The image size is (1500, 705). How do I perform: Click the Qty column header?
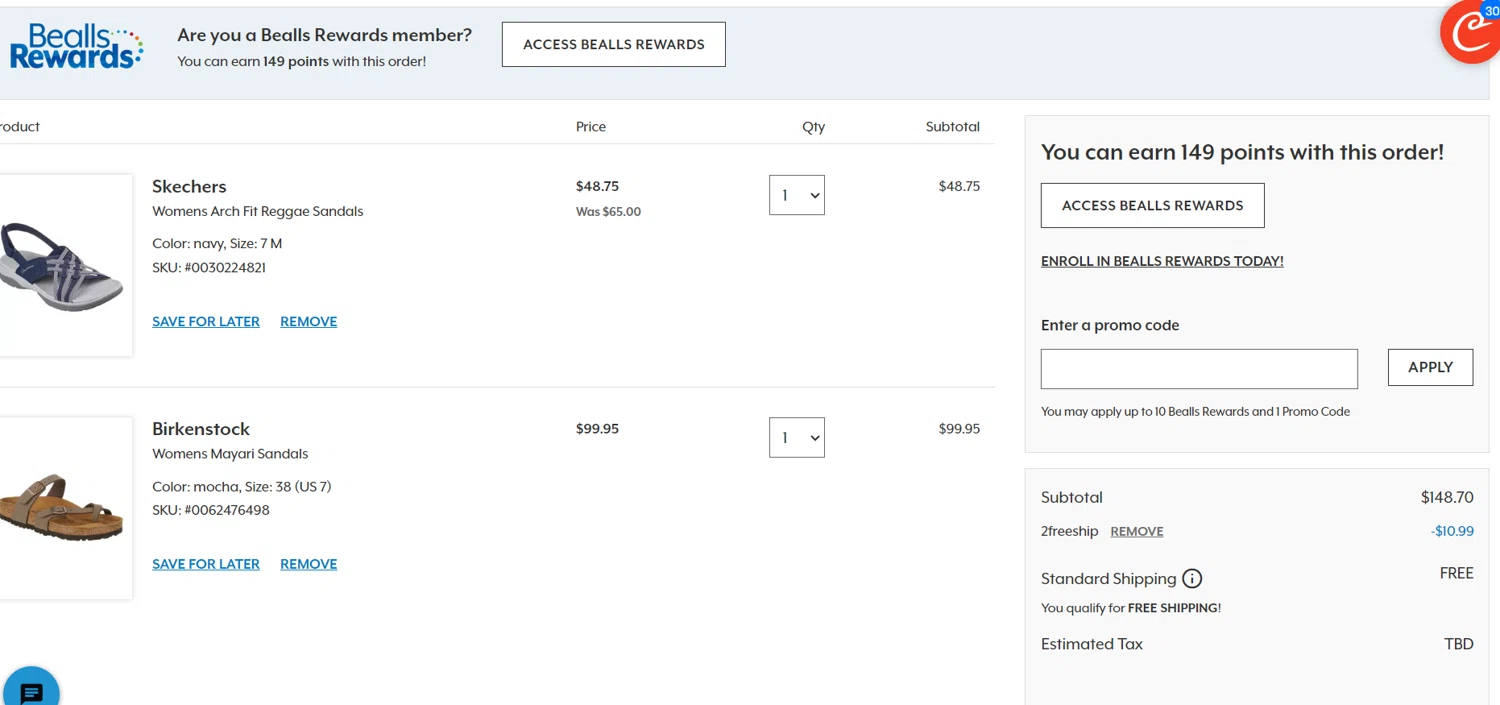[x=813, y=127]
